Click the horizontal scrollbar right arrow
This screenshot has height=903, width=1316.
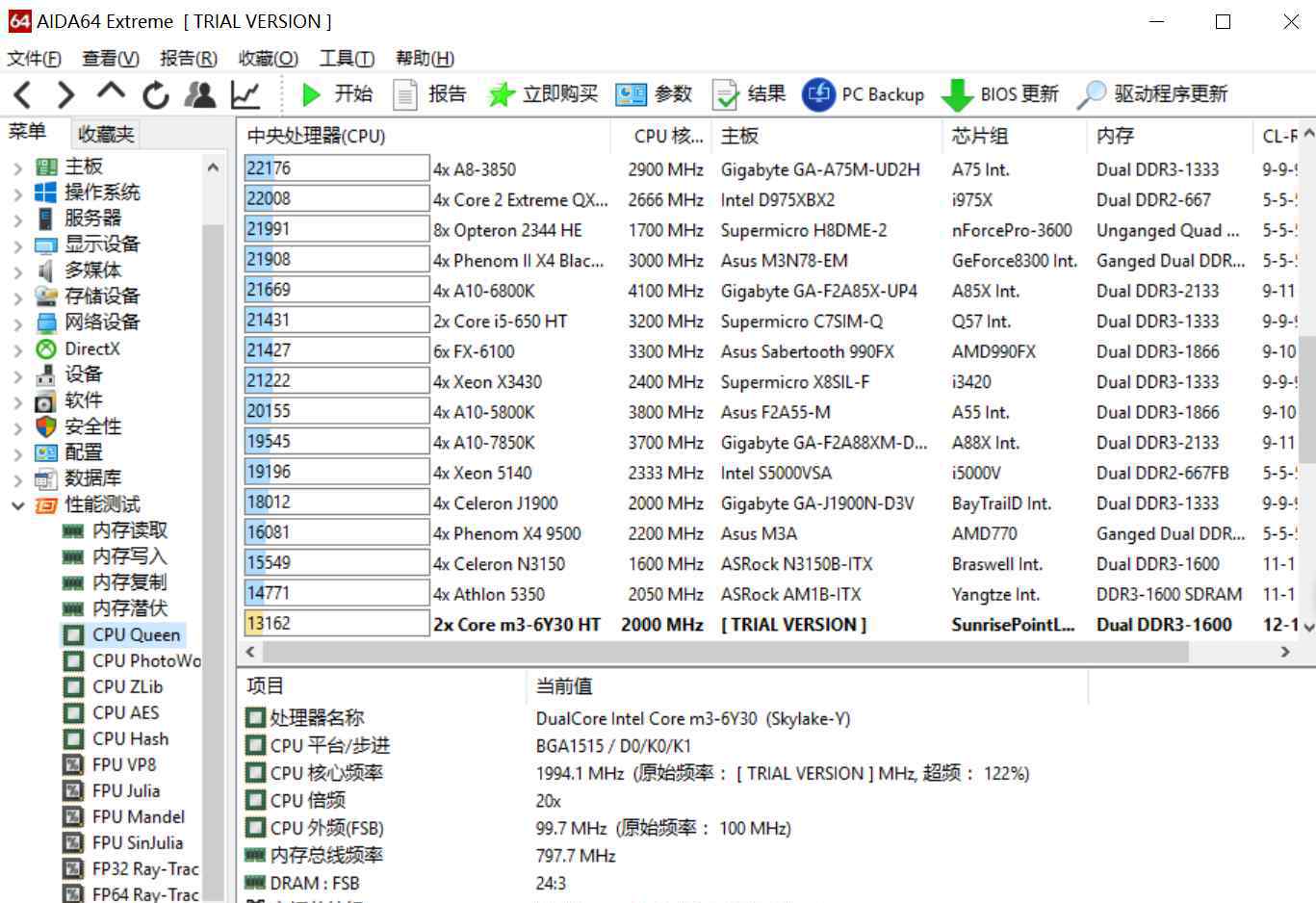click(1284, 652)
